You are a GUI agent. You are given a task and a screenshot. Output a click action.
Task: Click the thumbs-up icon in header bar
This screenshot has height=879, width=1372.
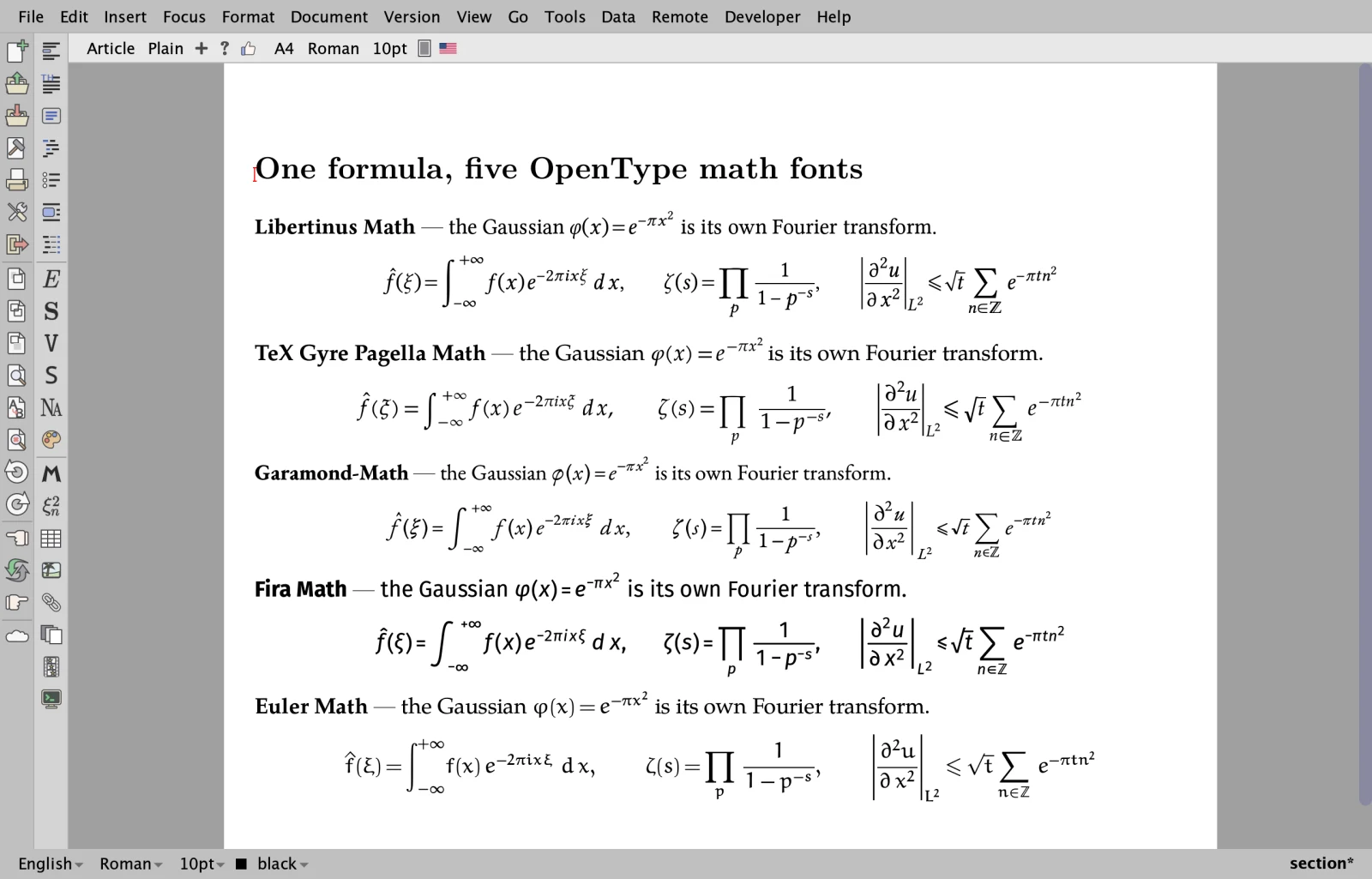pos(249,49)
